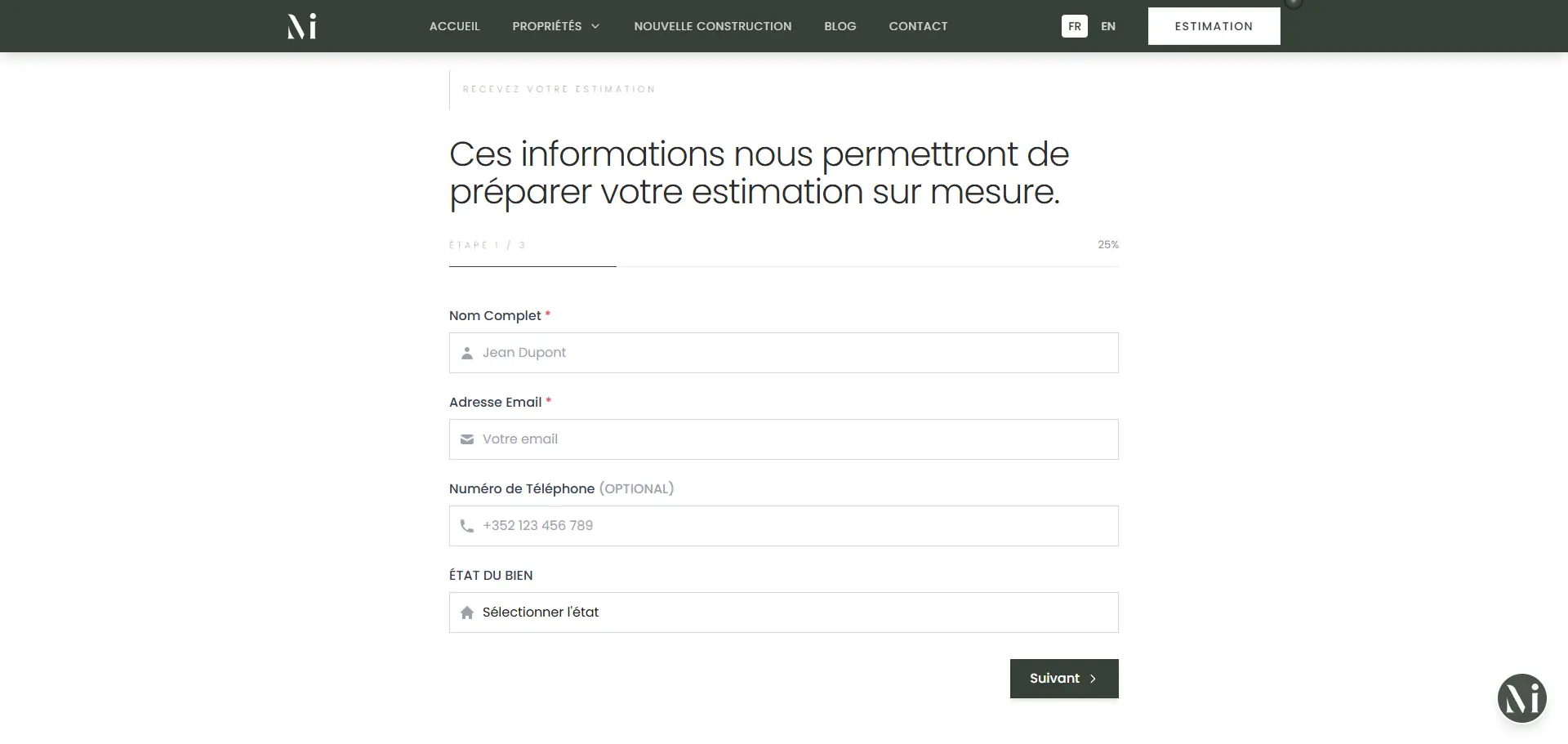Screen dimensions: 1568x744
Task: Open the round Mi chat widget
Action: tap(1521, 698)
